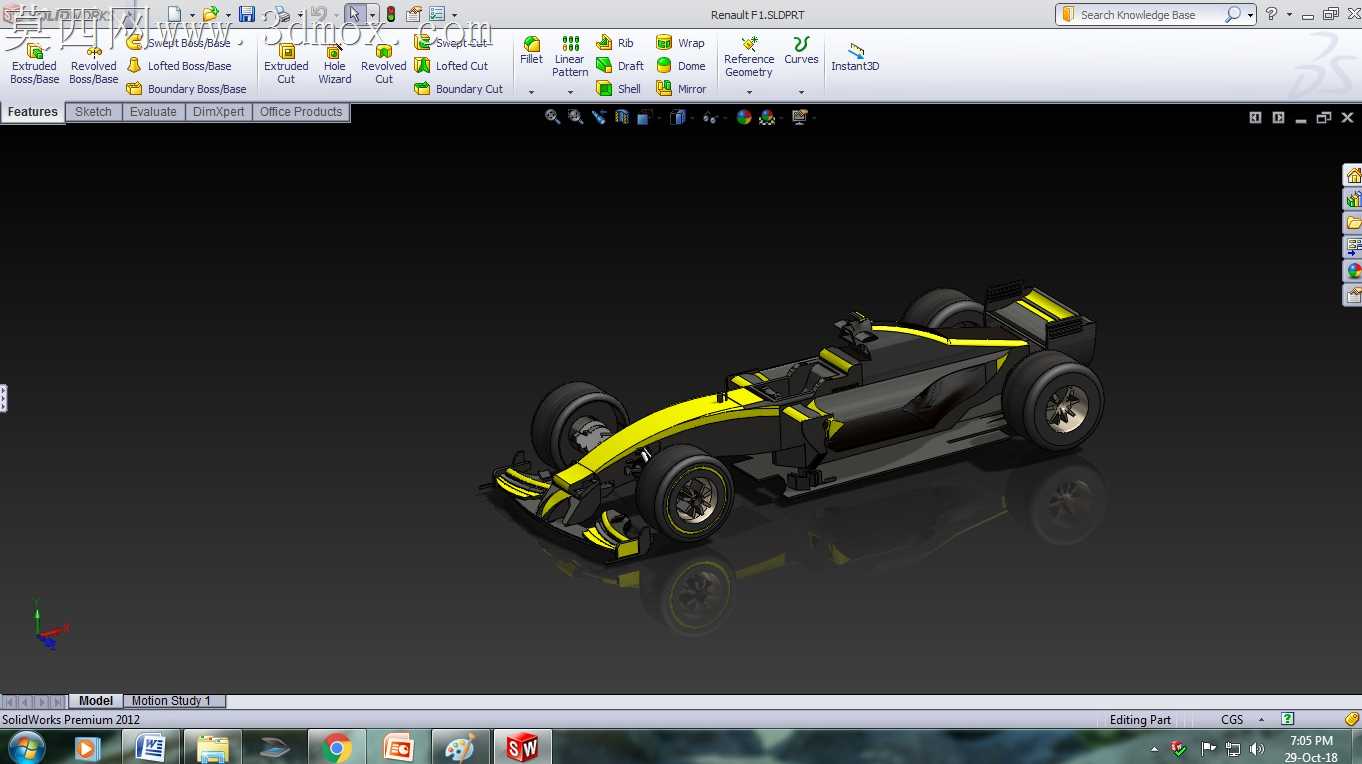Expand the Curves dropdown arrow
The image size is (1362, 764).
click(801, 92)
